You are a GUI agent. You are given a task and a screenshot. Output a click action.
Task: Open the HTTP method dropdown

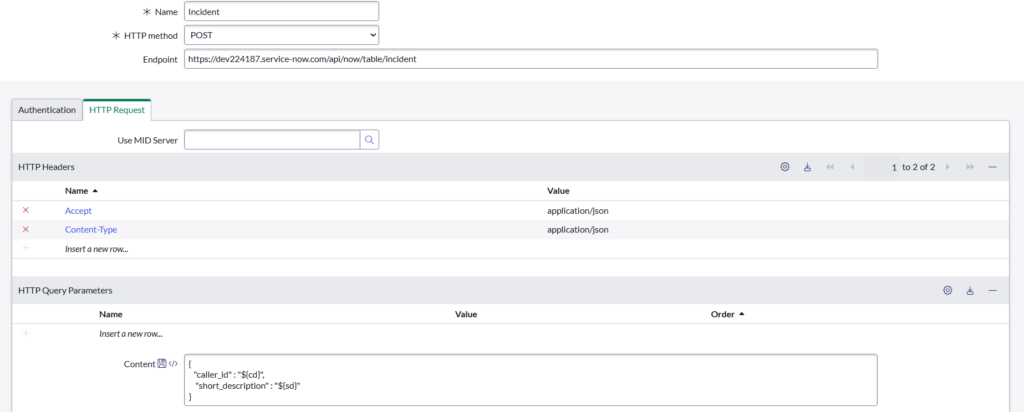282,35
